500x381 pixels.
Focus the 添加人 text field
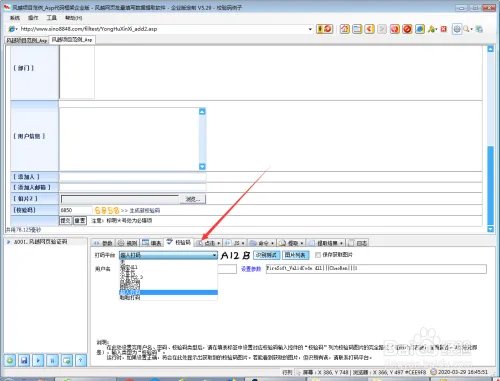133,177
